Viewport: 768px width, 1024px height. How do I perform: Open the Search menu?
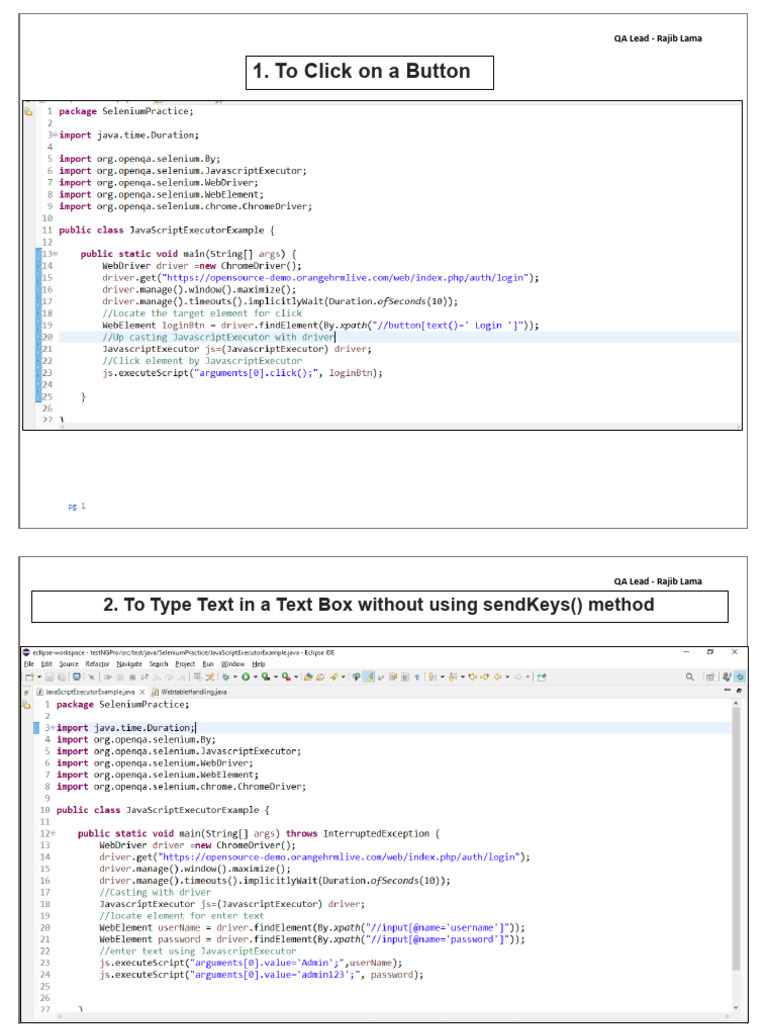pos(159,664)
